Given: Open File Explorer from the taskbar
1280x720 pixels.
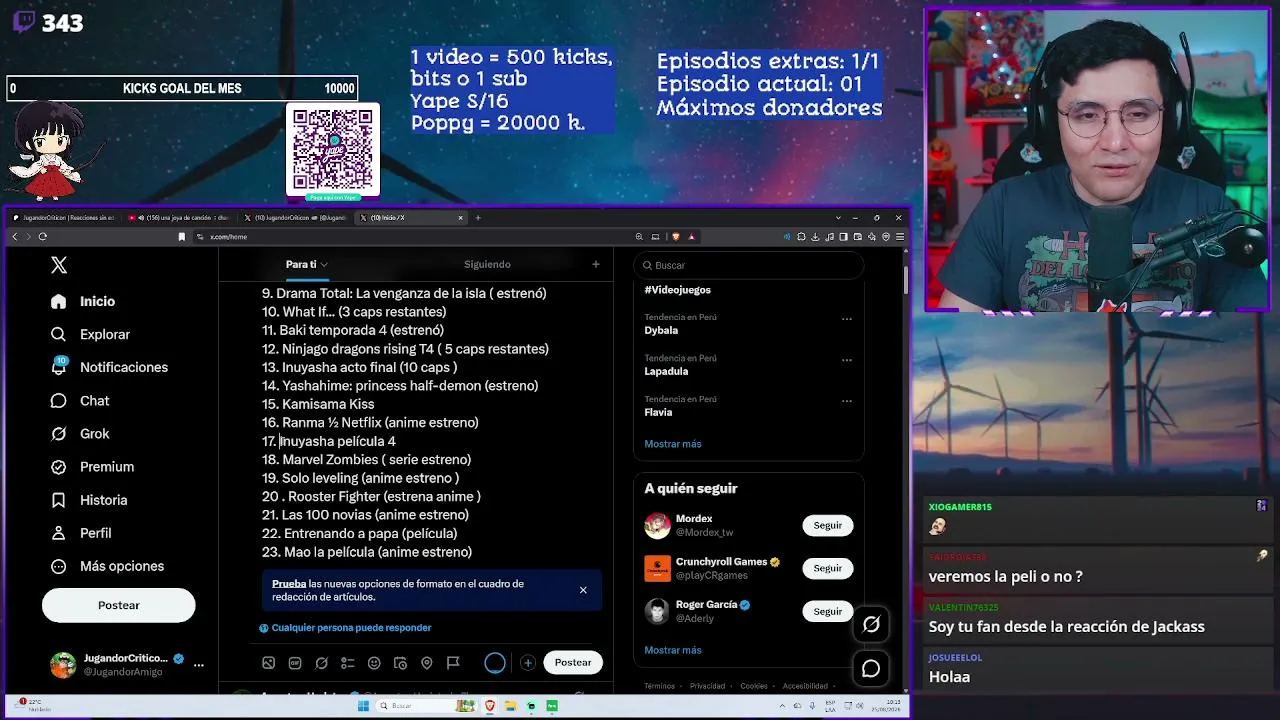Looking at the screenshot, I should pyautogui.click(x=510, y=706).
